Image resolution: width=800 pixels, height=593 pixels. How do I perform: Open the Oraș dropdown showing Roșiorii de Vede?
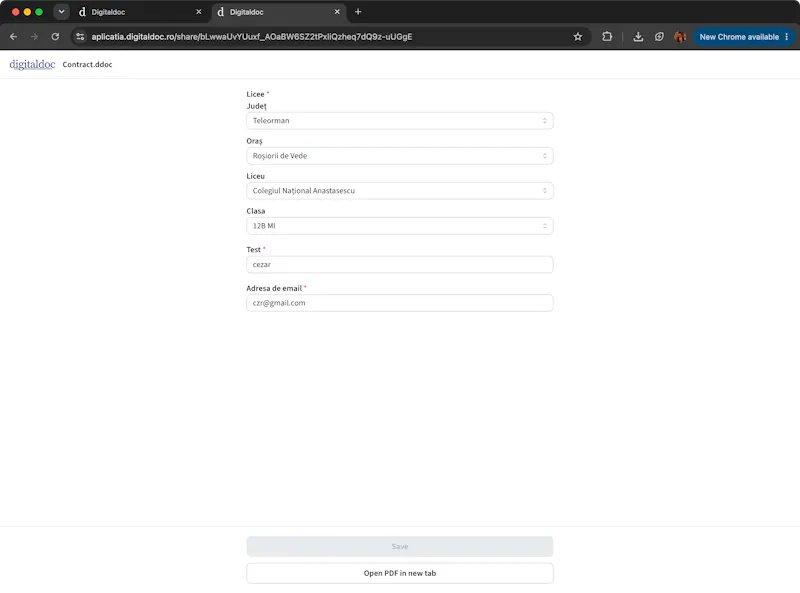click(399, 156)
